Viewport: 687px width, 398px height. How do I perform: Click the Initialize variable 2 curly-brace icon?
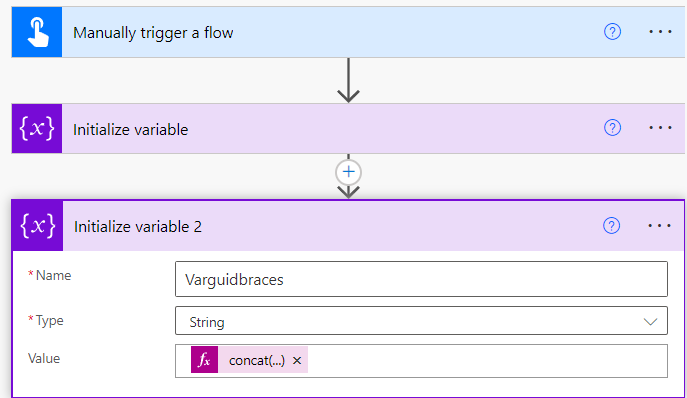click(x=38, y=226)
